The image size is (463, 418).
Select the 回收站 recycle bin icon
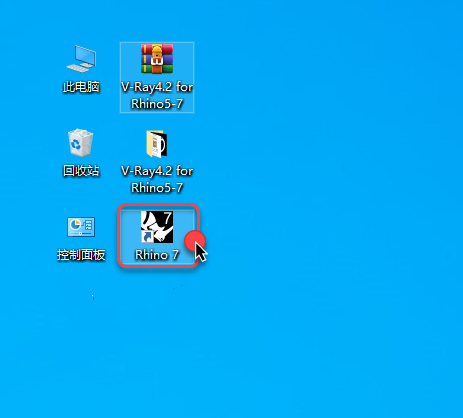[x=81, y=143]
